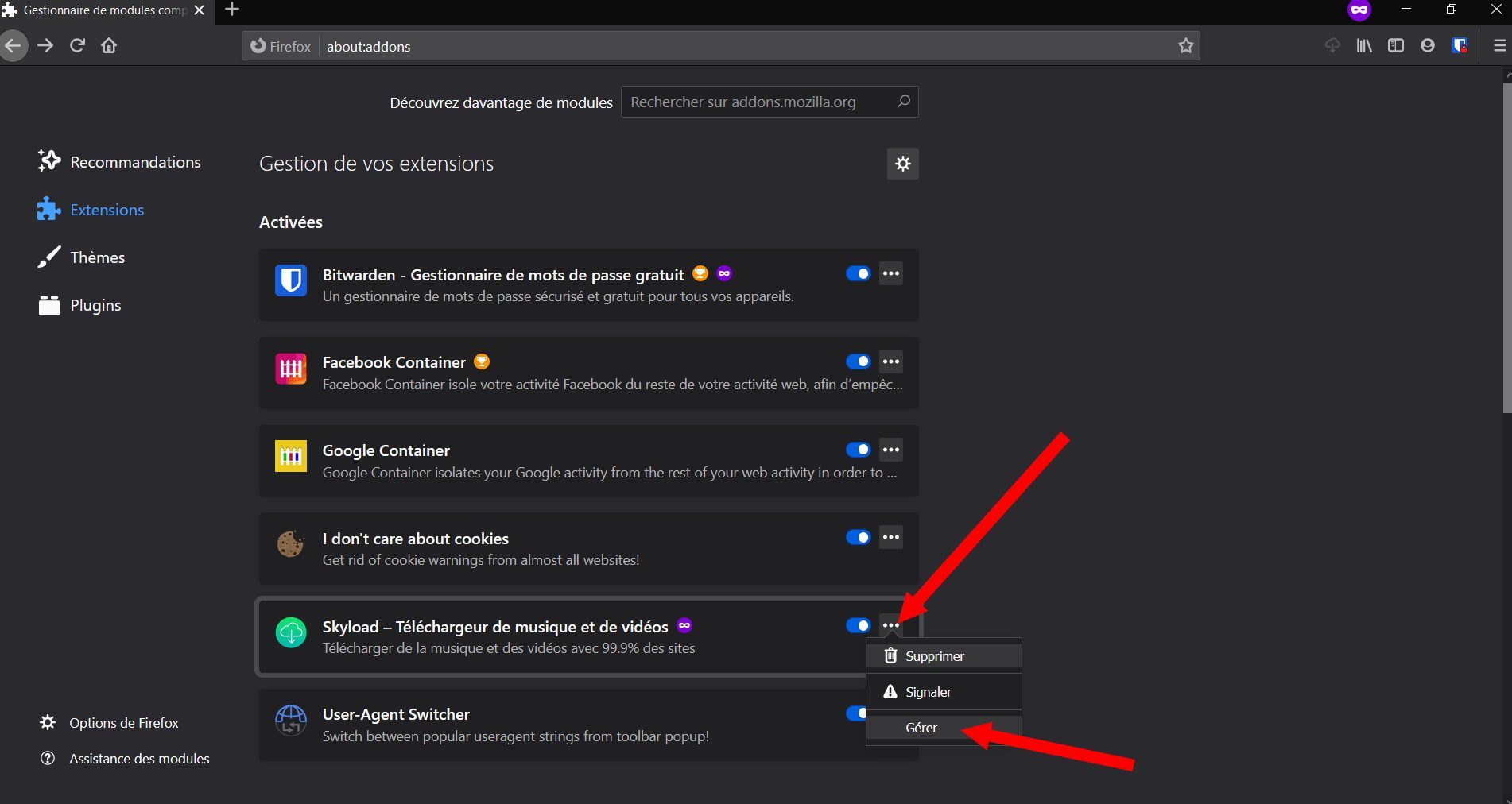Screen dimensions: 1512x804
Task: Disable the Bitwarden extension toggle
Action: coord(859,273)
